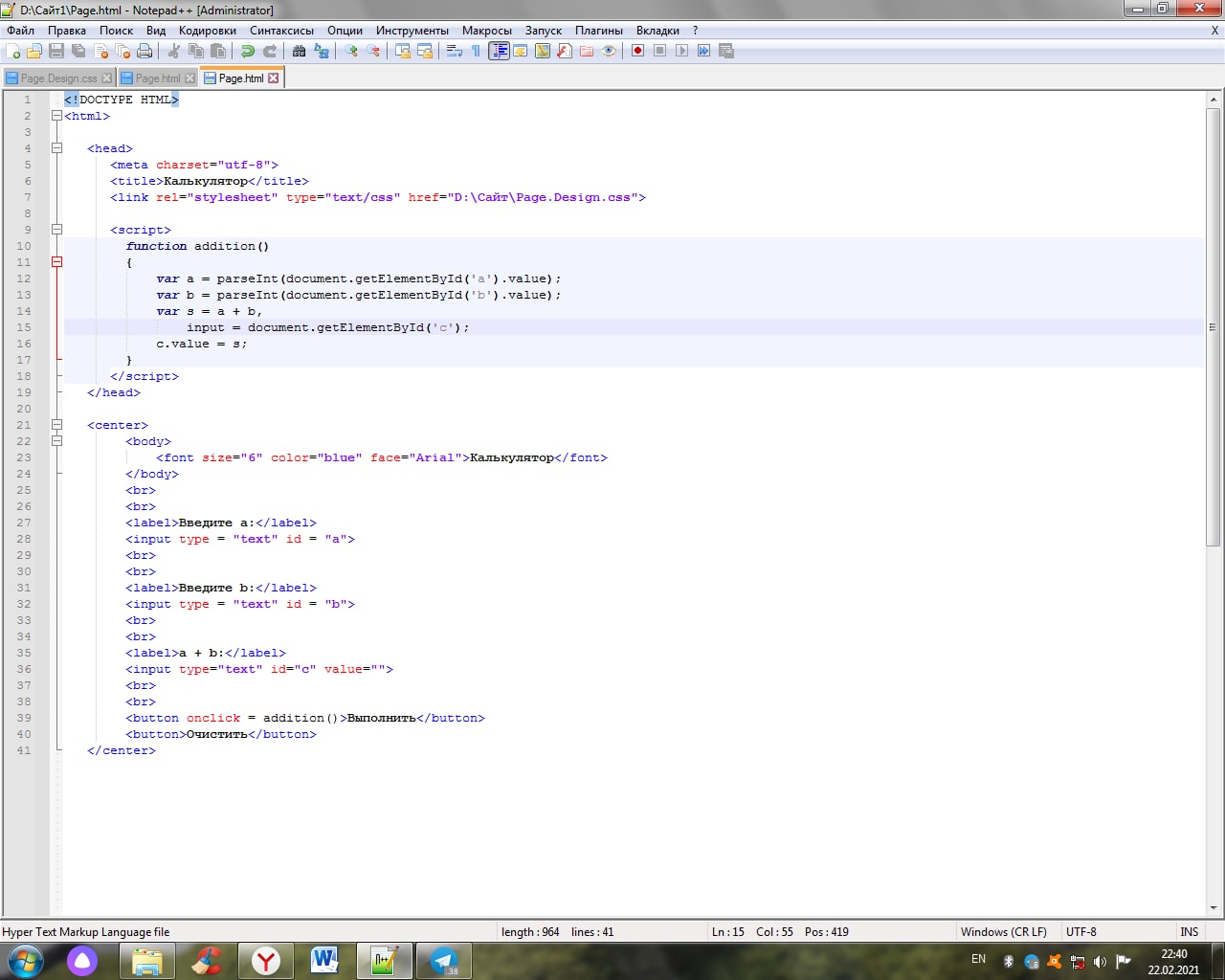Toggle the monitoring eye icon
1225x980 pixels.
click(x=609, y=51)
